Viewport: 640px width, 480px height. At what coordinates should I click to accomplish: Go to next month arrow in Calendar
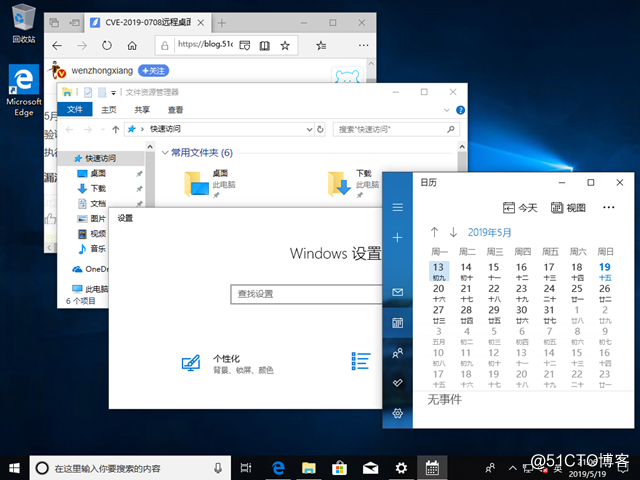click(453, 232)
